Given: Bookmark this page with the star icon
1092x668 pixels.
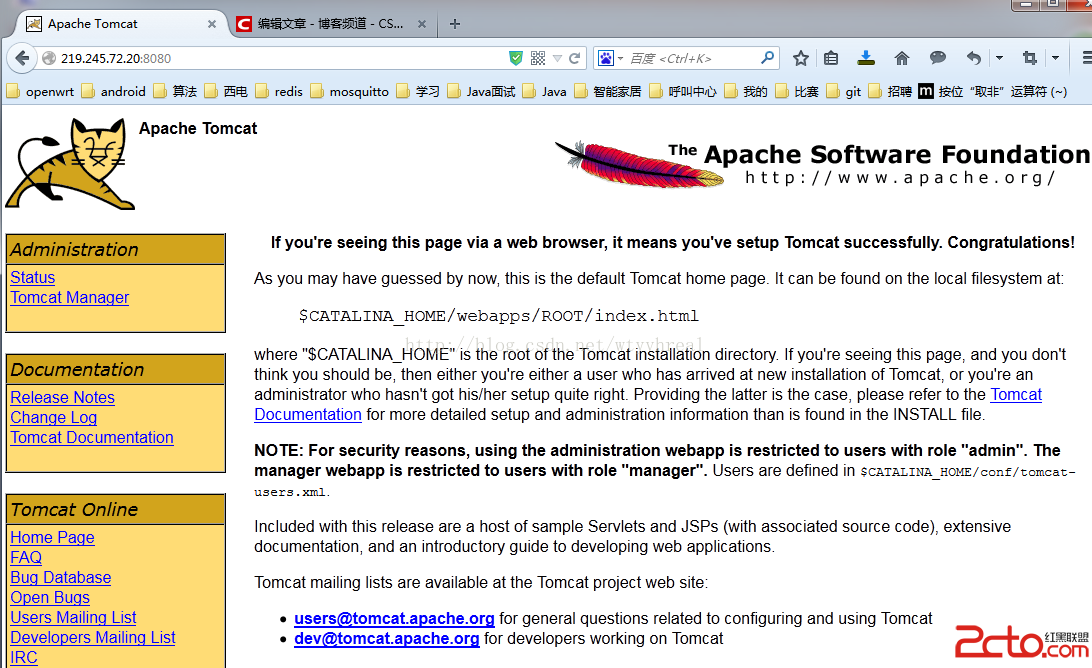Looking at the screenshot, I should coord(801,59).
